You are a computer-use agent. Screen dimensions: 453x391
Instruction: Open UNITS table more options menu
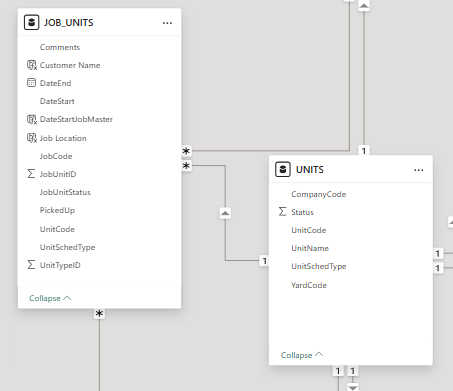(419, 170)
